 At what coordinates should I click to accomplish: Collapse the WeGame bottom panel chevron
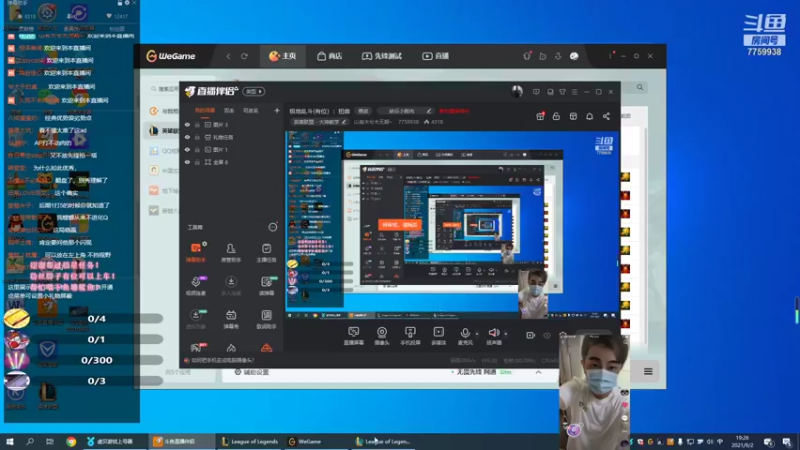click(538, 372)
